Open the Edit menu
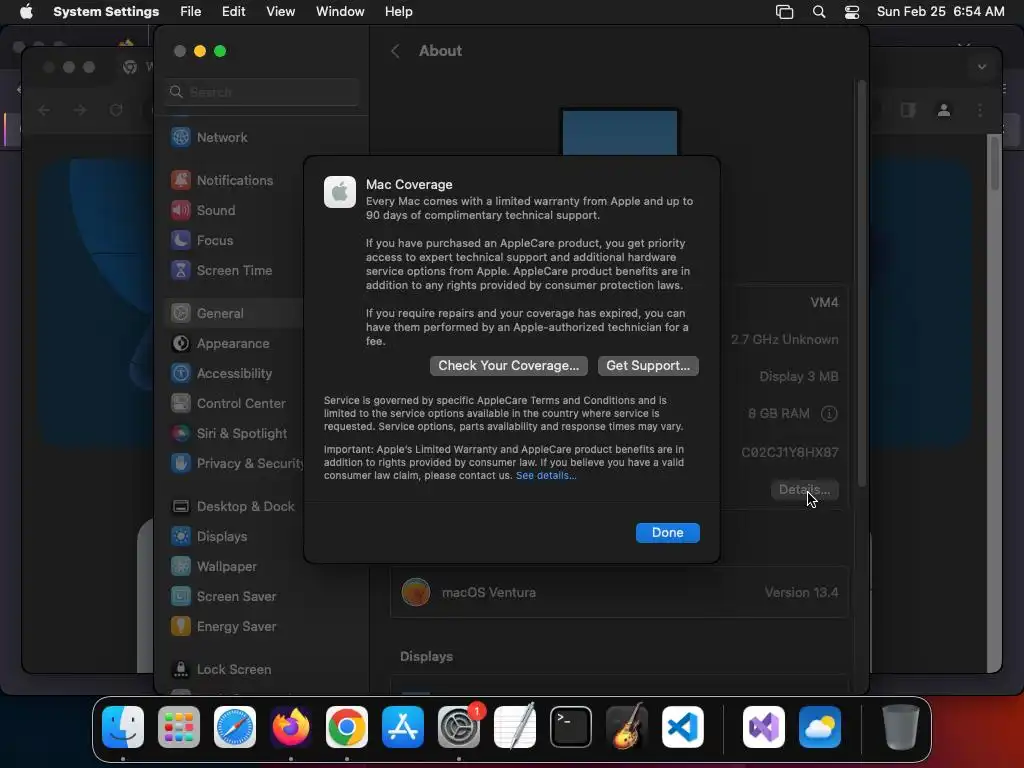Screen dimensions: 1024x768 click(233, 12)
